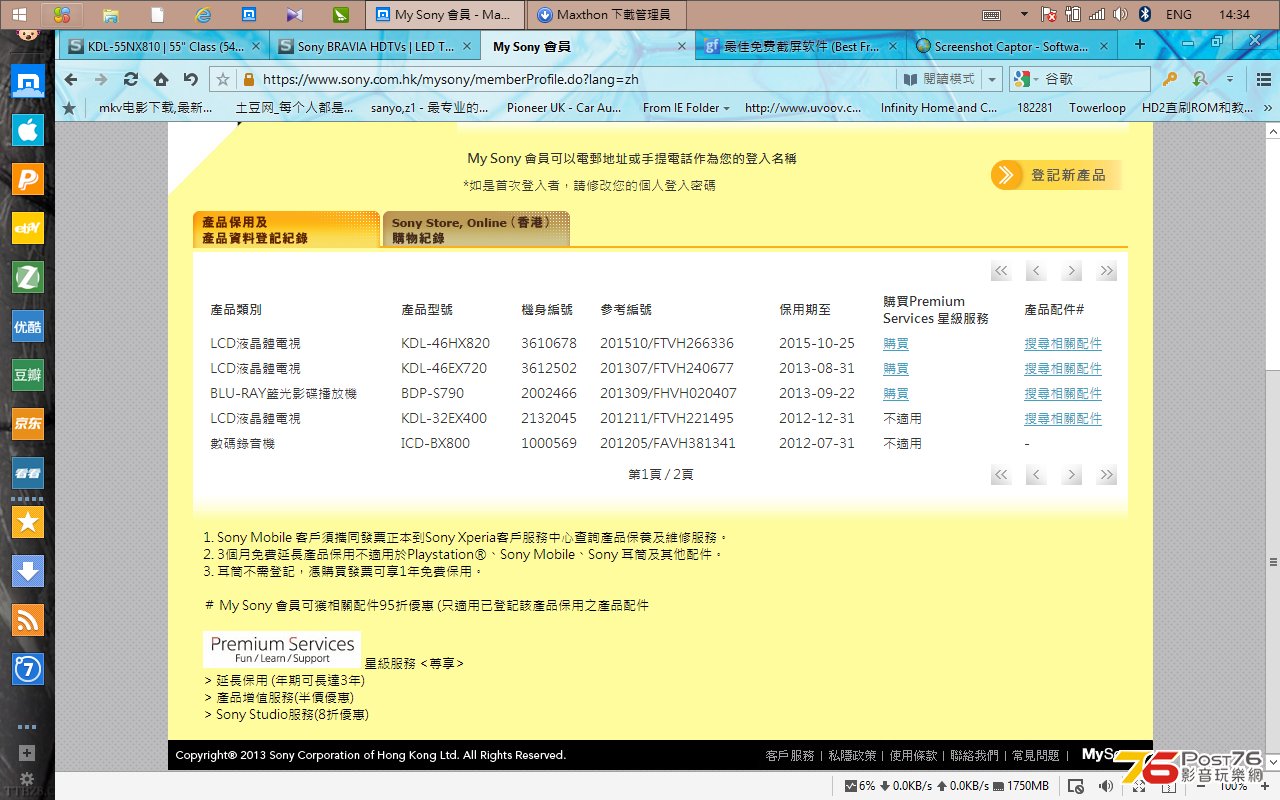Image resolution: width=1280 pixels, height=800 pixels.
Task: Open the PayPal shortcut in sidebar
Action: point(27,179)
